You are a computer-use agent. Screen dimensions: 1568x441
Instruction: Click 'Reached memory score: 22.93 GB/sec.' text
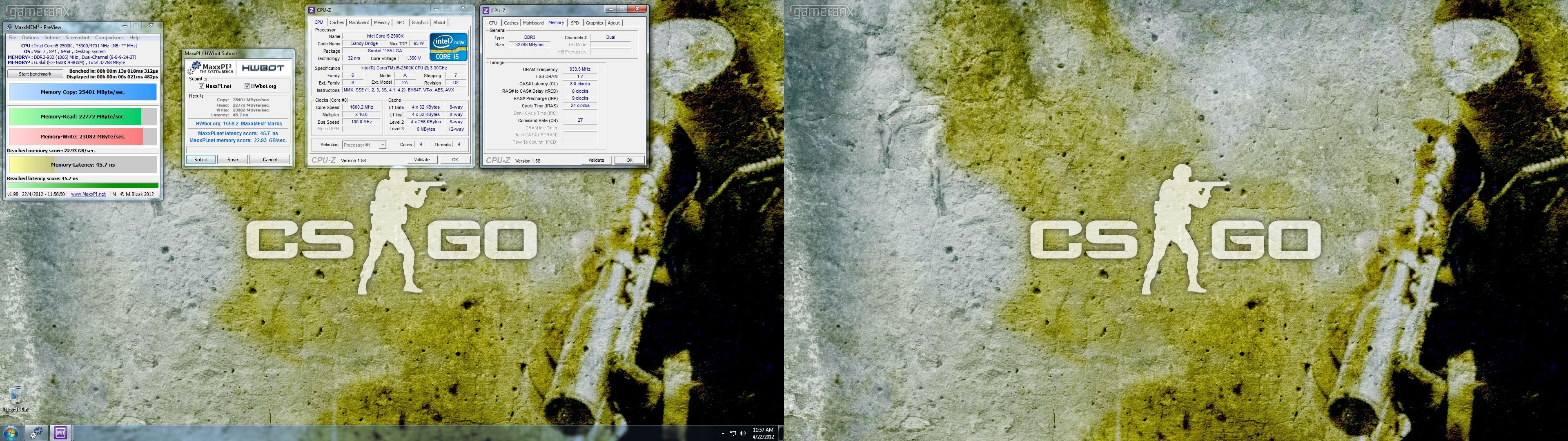pos(51,150)
